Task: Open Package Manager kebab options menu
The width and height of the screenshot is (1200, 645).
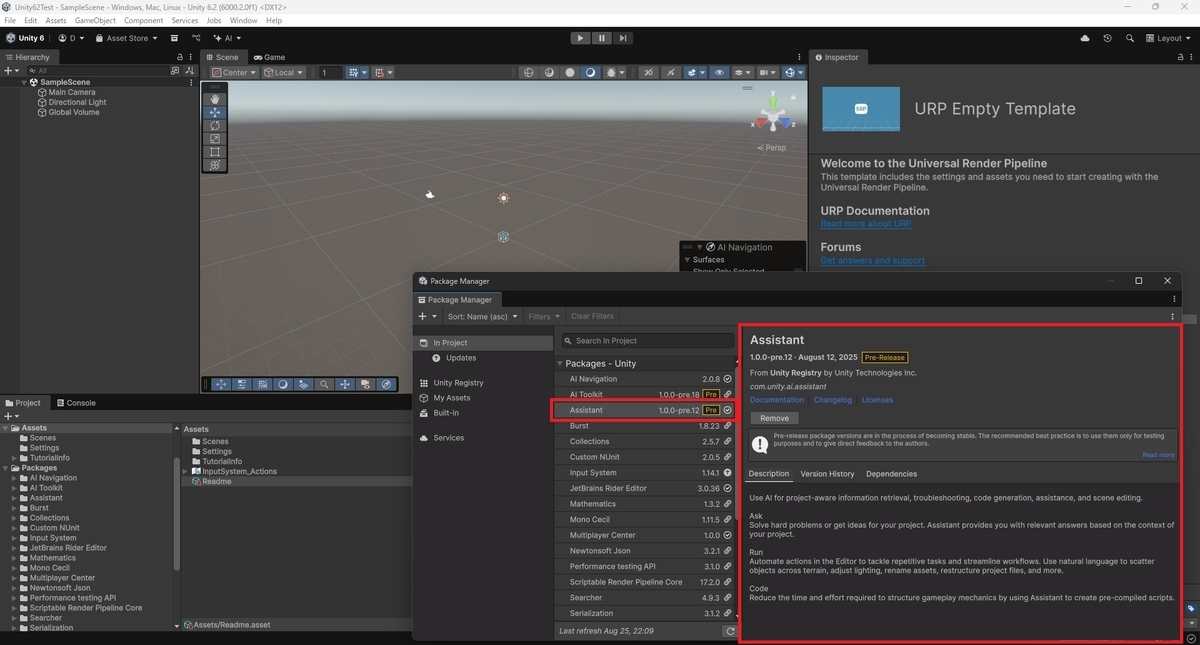Action: tap(1172, 316)
